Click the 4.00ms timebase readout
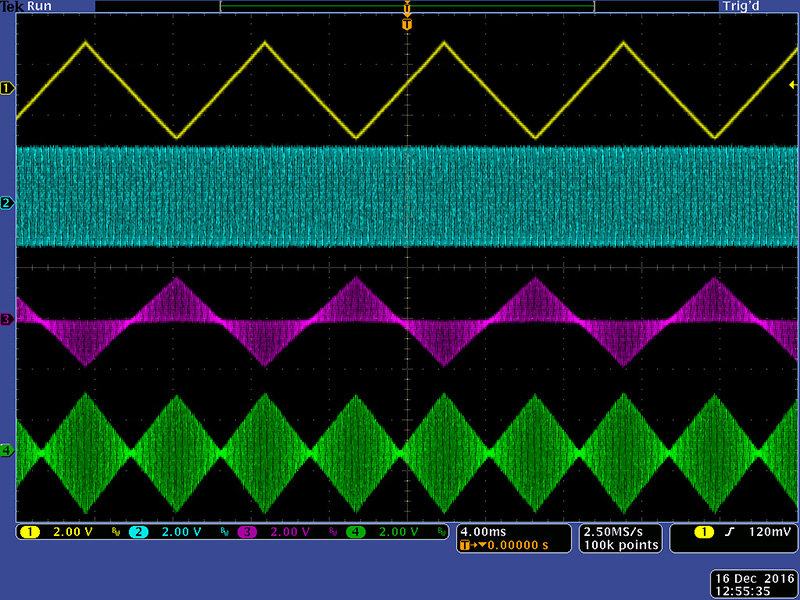This screenshot has height=600, width=800. click(480, 531)
